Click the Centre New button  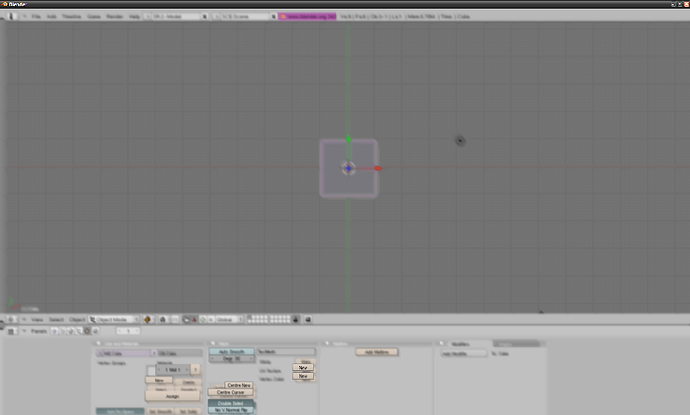(239, 385)
